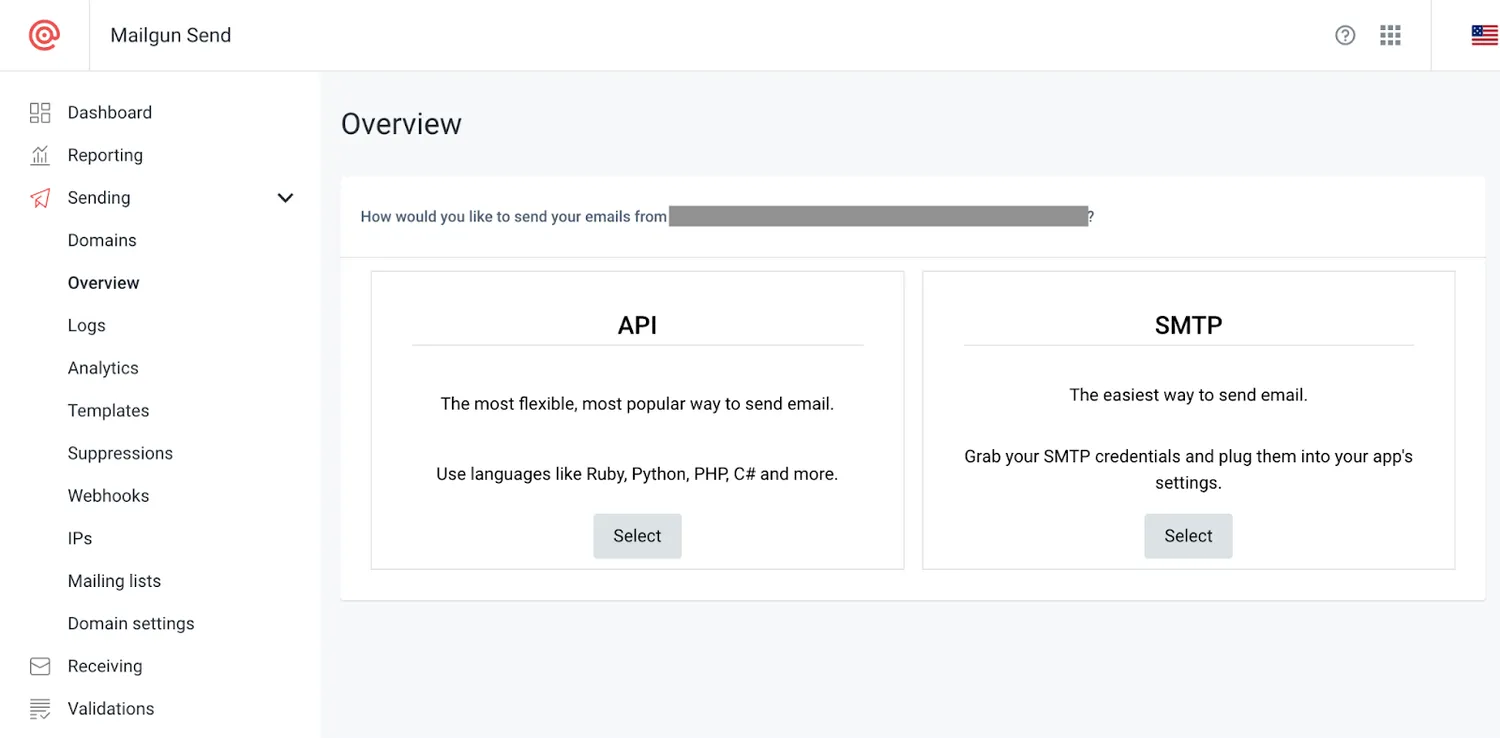
Task: Click the Sending paper plane icon
Action: click(x=40, y=198)
